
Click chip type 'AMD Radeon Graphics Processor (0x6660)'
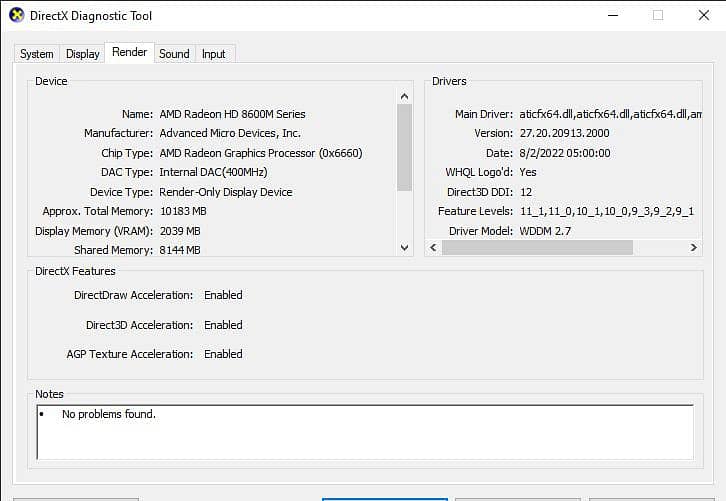(261, 153)
